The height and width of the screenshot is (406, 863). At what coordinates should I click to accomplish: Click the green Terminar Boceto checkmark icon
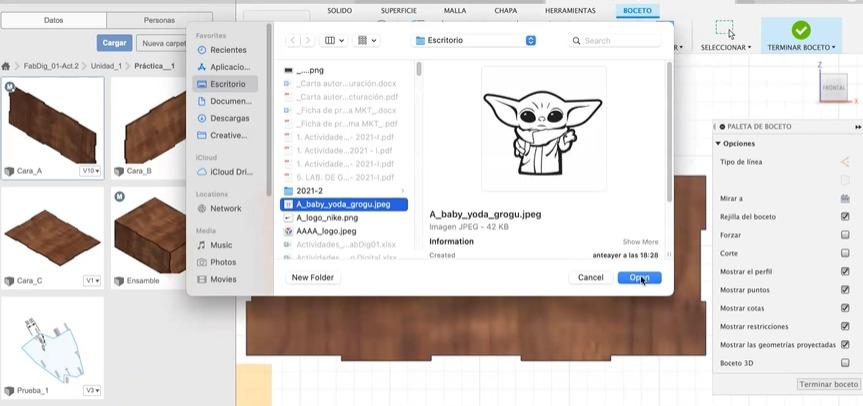point(800,30)
